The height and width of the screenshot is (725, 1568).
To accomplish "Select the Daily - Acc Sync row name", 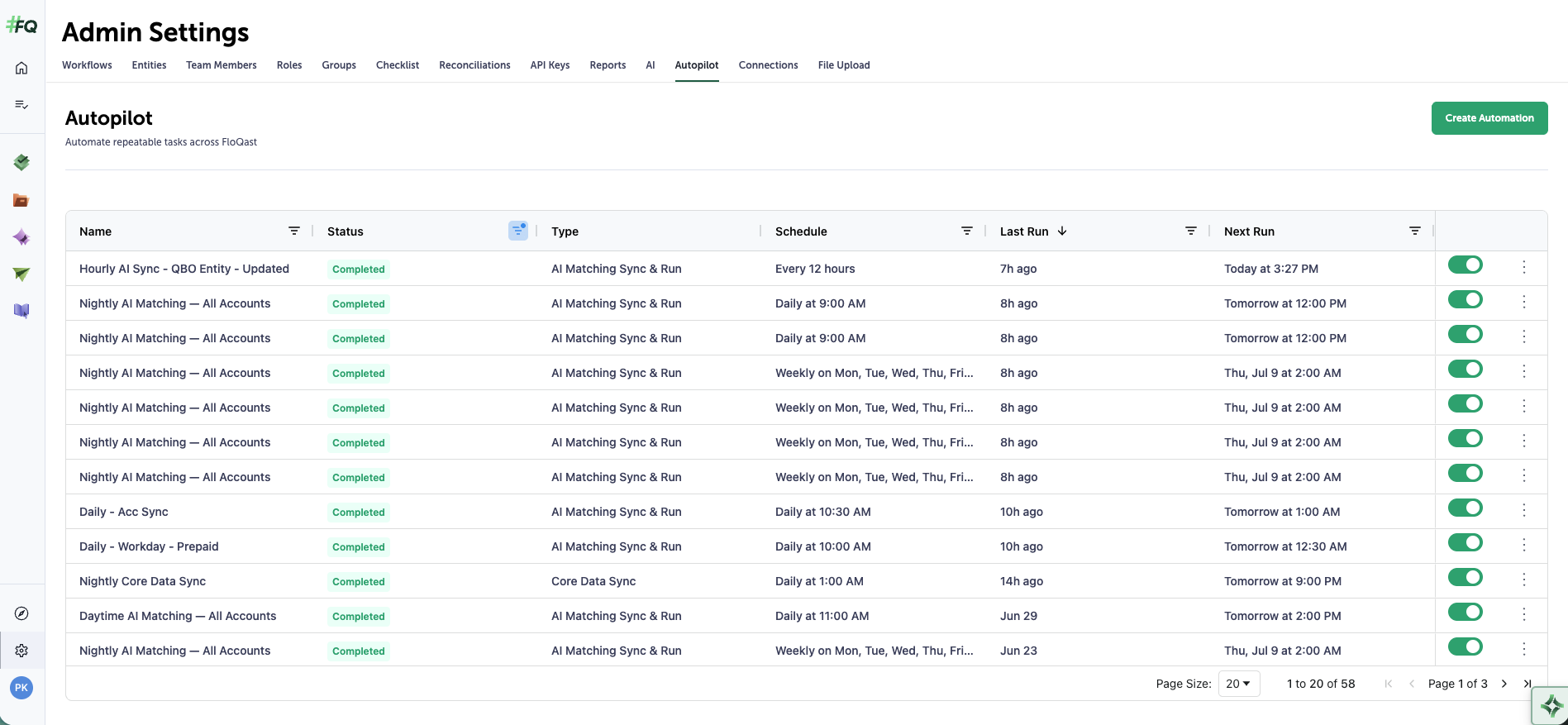I will click(x=124, y=512).
